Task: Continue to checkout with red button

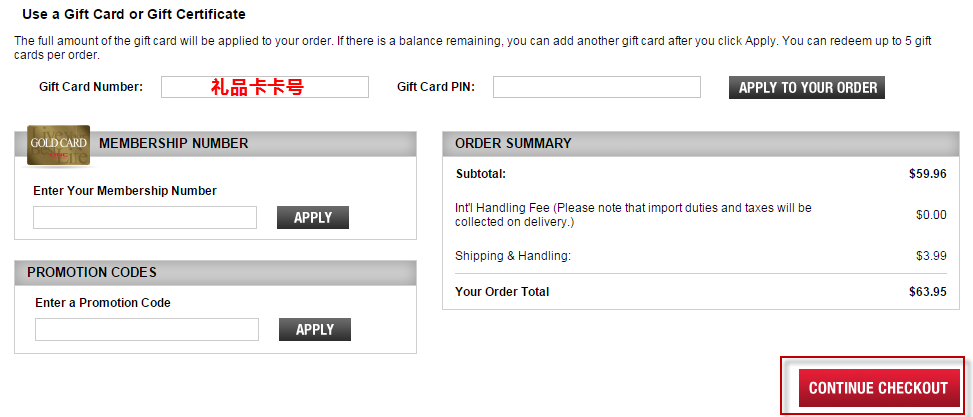Action: coord(878,388)
